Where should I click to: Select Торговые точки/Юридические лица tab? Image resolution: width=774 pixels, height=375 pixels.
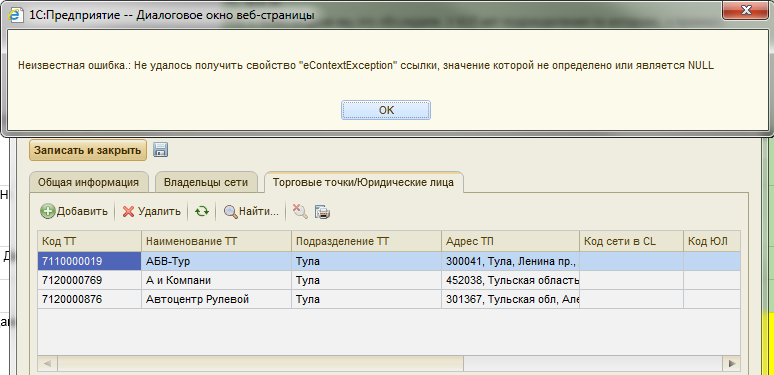pyautogui.click(x=363, y=182)
